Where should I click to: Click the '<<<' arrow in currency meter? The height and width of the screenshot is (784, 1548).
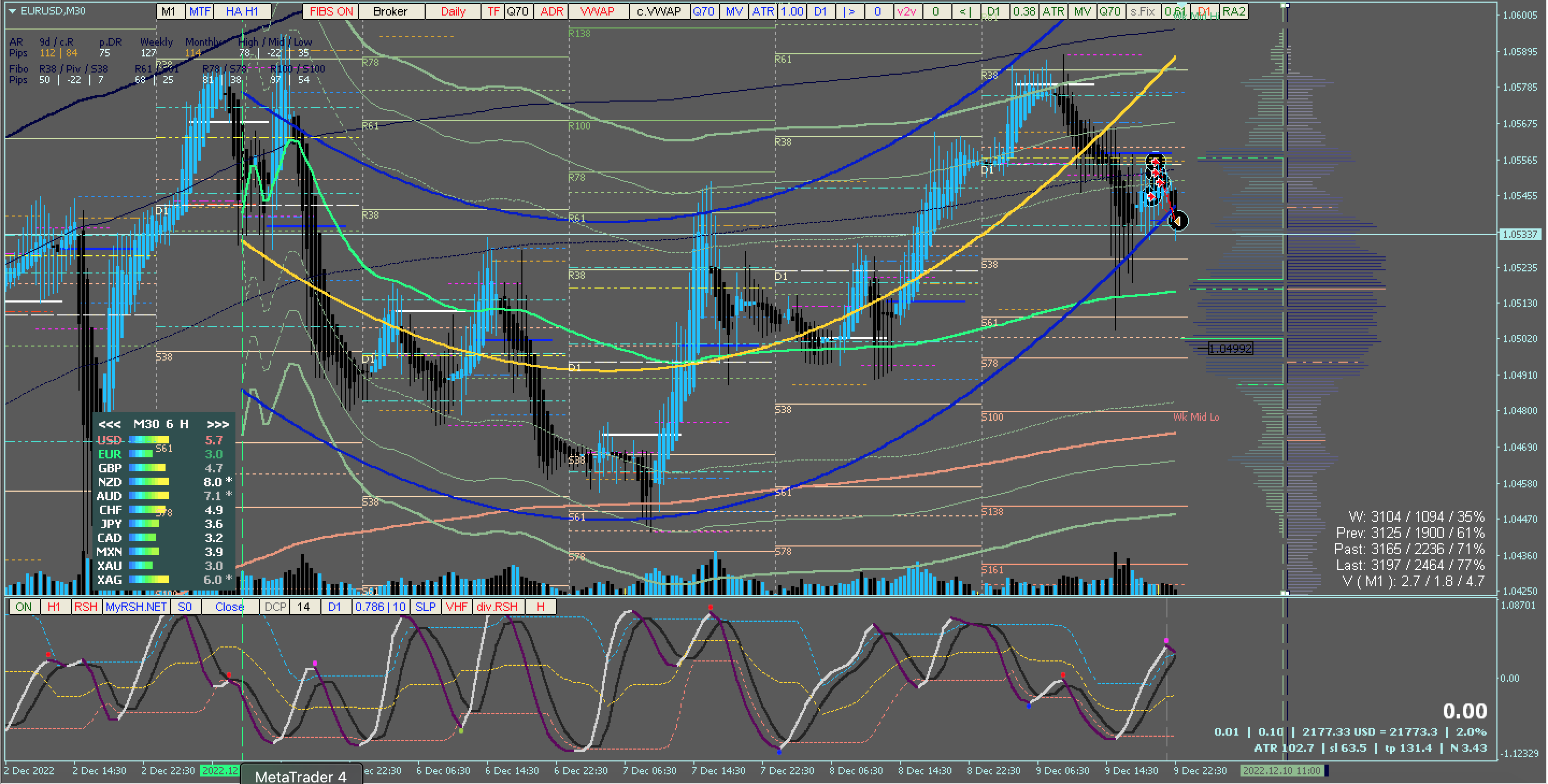[x=109, y=424]
